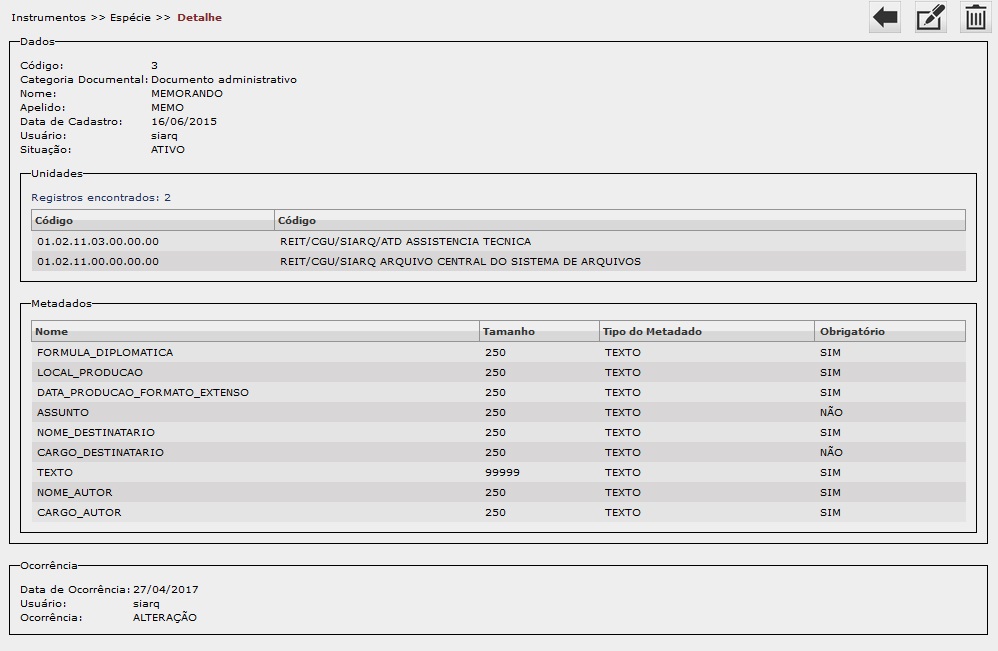Click SIM in the FORMULA_DIPLOMATICA row
998x651 pixels.
click(x=830, y=353)
